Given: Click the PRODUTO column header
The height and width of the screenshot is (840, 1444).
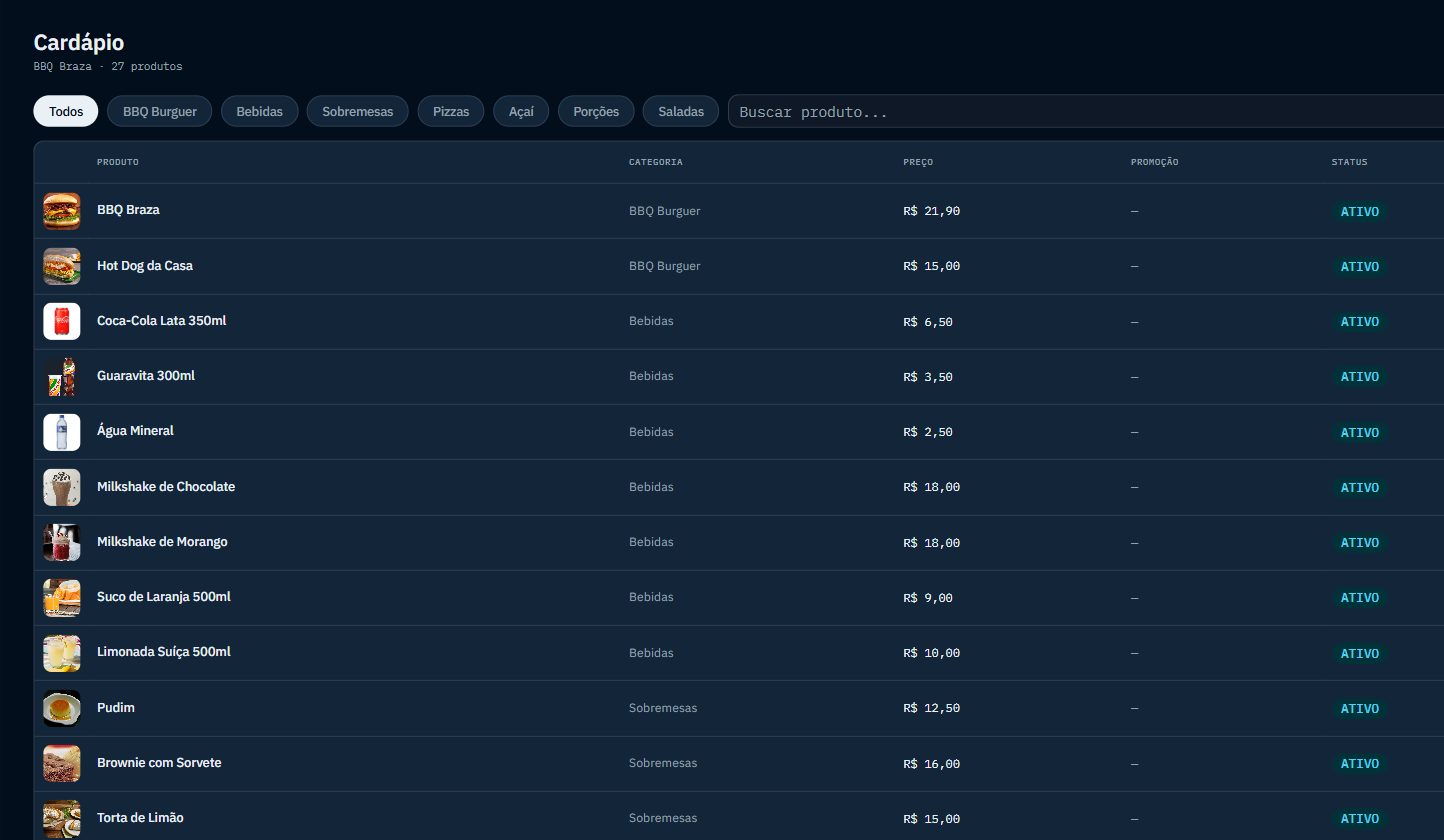Looking at the screenshot, I should (x=118, y=162).
